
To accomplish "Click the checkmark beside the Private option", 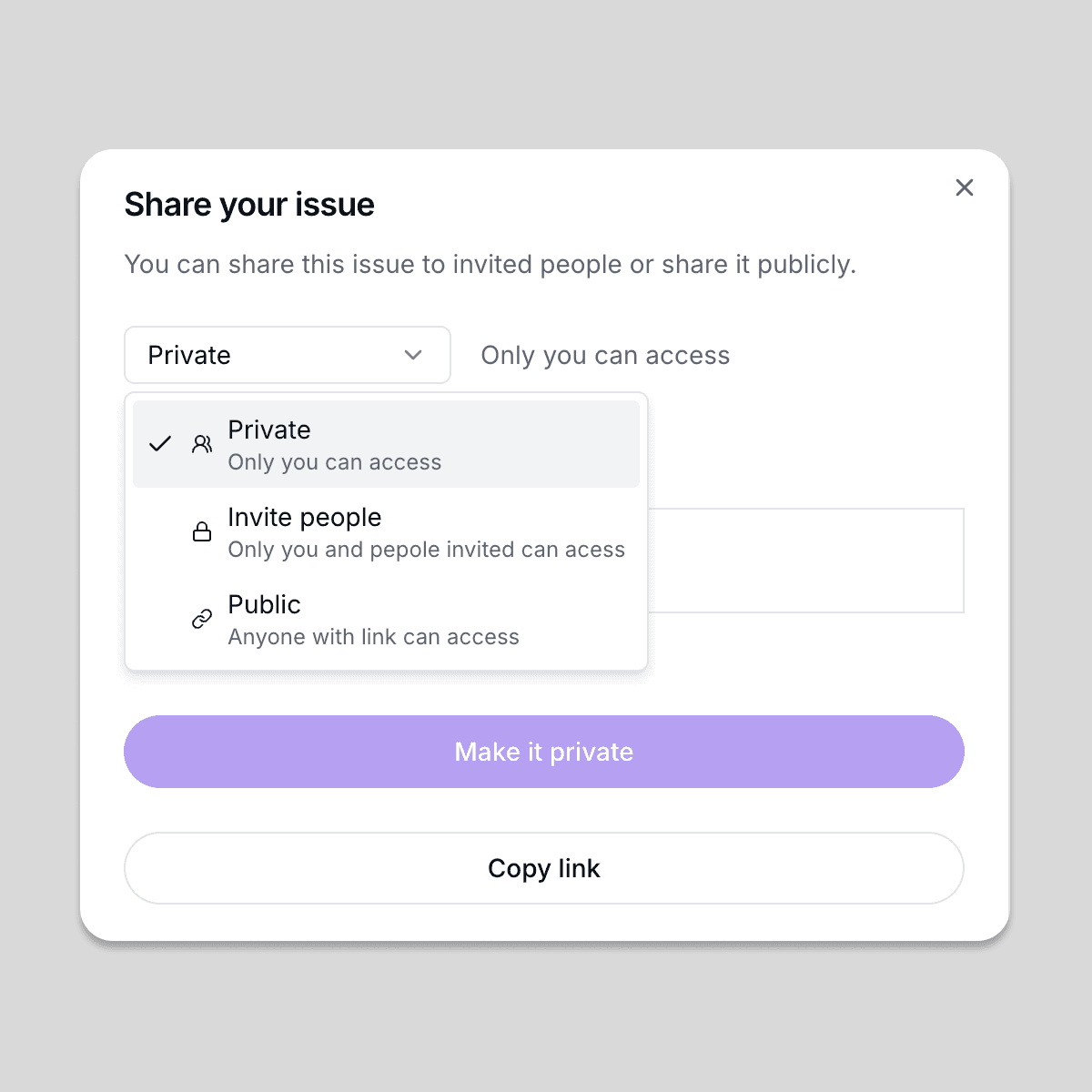I will pyautogui.click(x=160, y=444).
